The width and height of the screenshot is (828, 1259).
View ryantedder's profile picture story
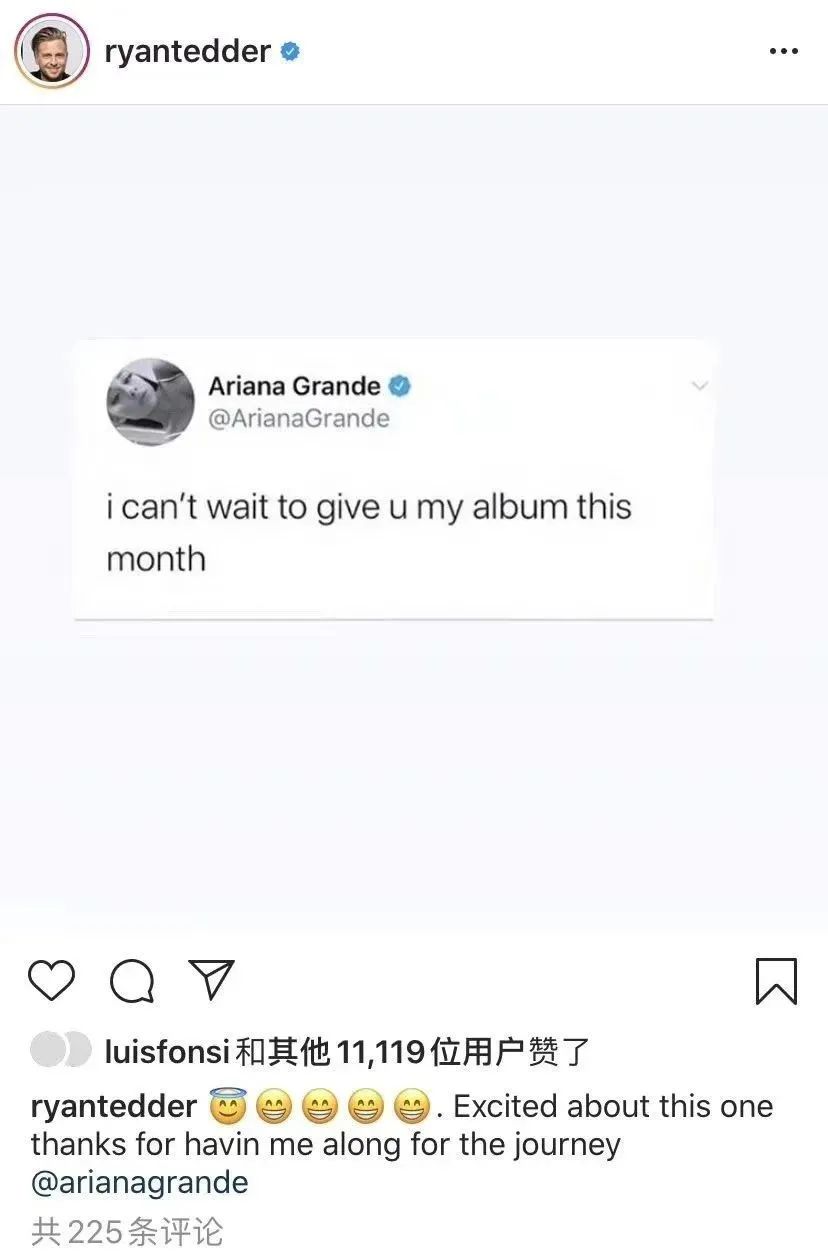coord(51,51)
